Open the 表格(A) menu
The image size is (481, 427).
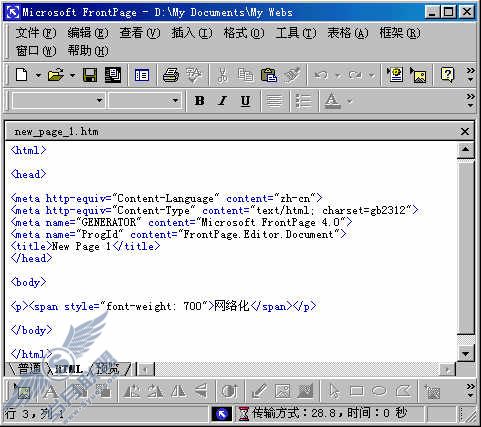(x=348, y=33)
